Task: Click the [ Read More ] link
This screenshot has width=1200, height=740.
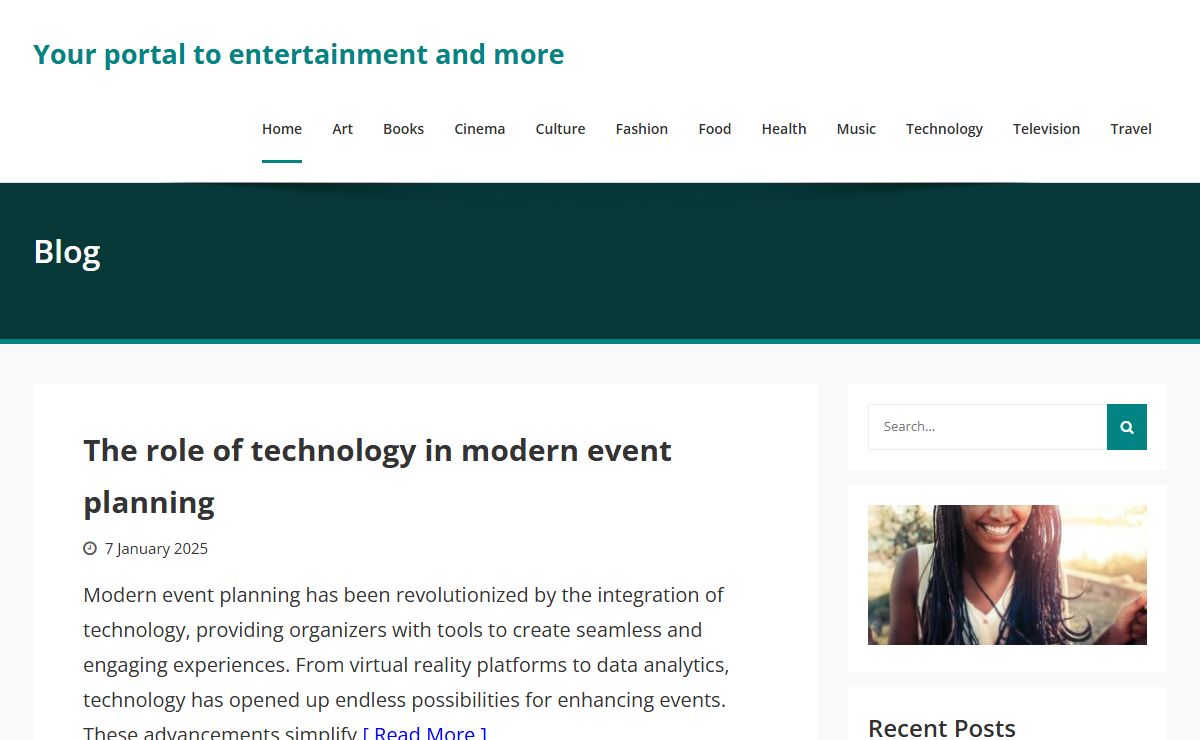Action: 425,733
